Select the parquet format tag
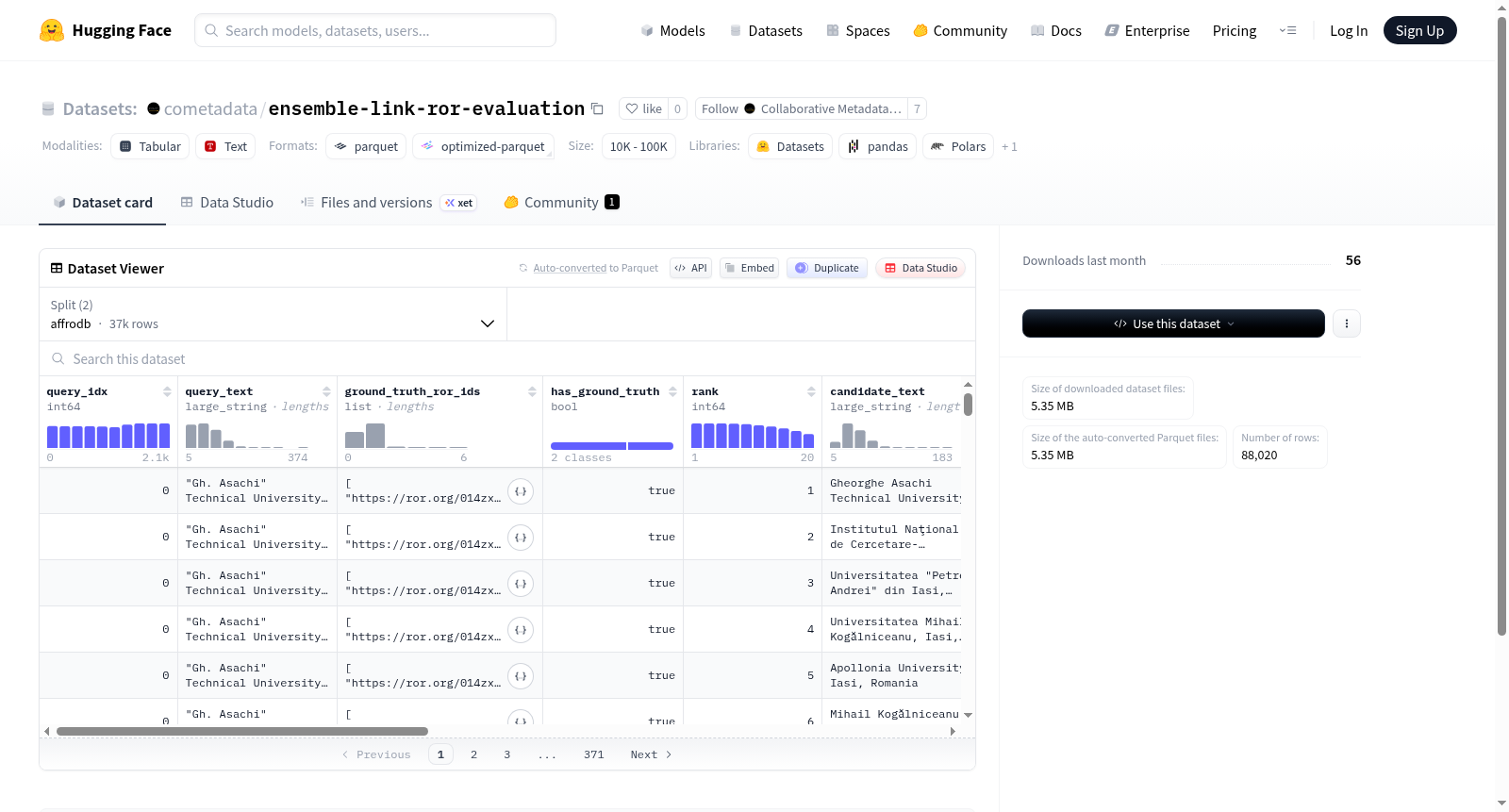Image resolution: width=1509 pixels, height=812 pixels. (366, 146)
